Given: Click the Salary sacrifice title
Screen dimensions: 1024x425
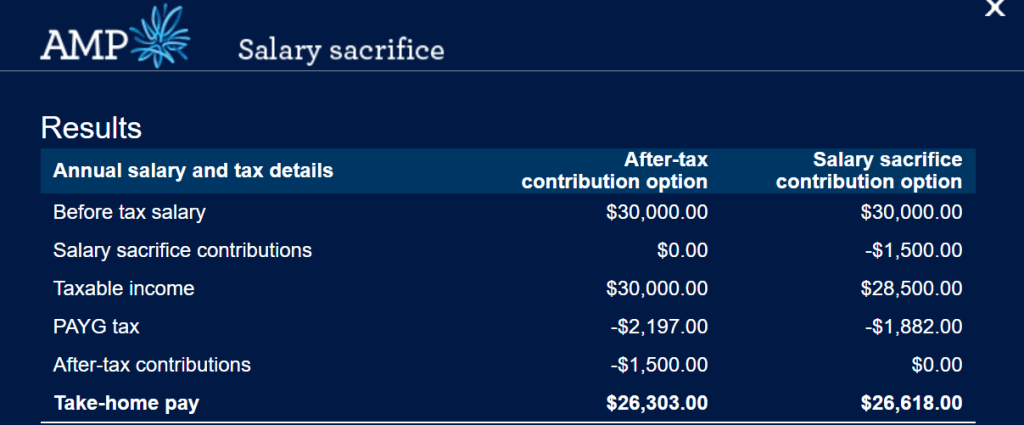Looking at the screenshot, I should [340, 50].
